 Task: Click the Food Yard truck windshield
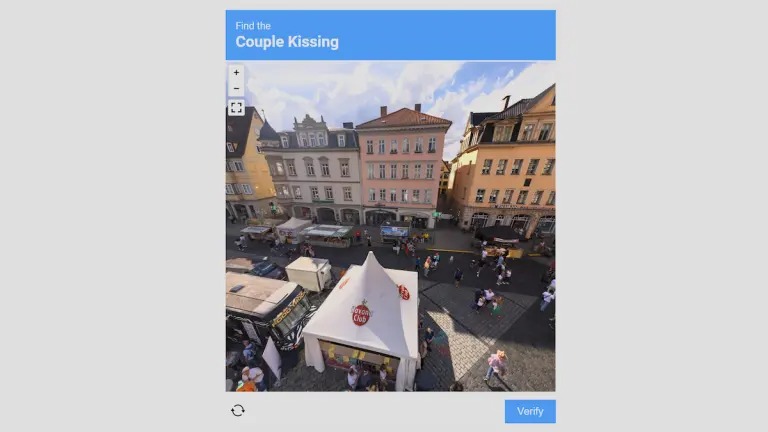pyautogui.click(x=292, y=316)
